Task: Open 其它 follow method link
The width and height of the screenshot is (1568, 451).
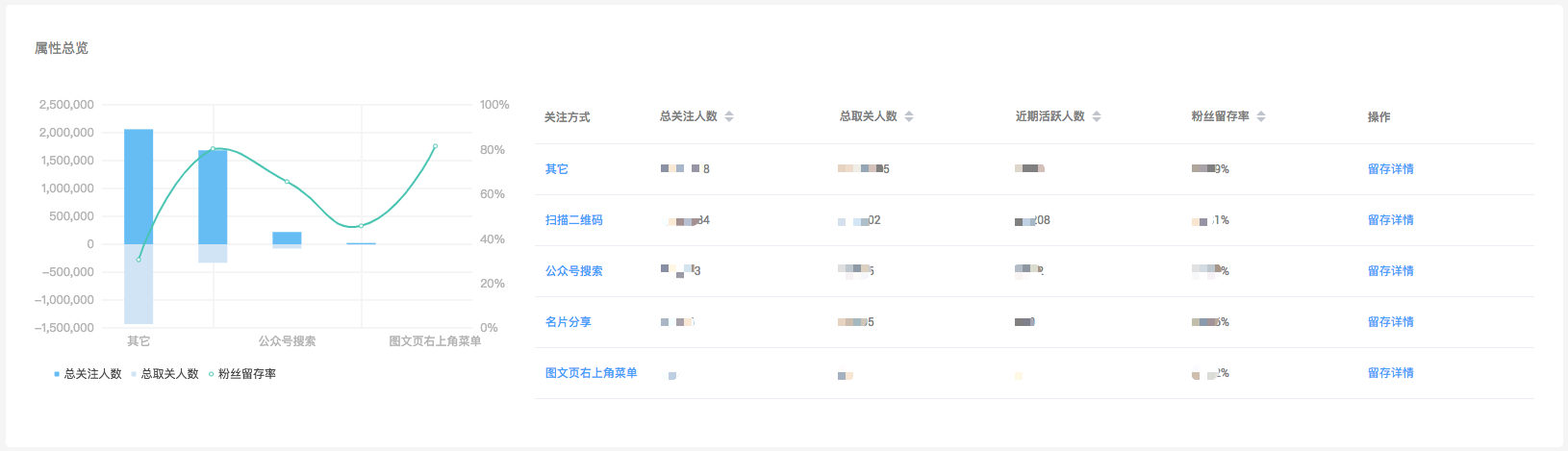Action: click(557, 169)
